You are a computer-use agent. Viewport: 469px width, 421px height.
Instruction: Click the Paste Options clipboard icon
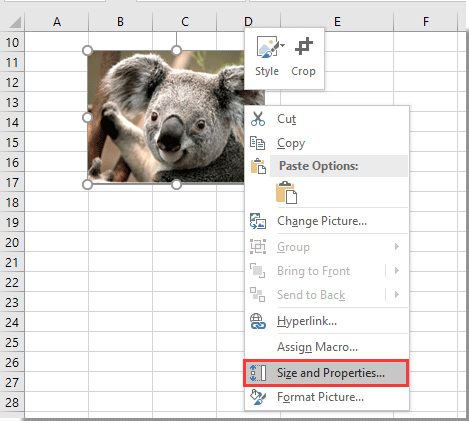coord(258,166)
